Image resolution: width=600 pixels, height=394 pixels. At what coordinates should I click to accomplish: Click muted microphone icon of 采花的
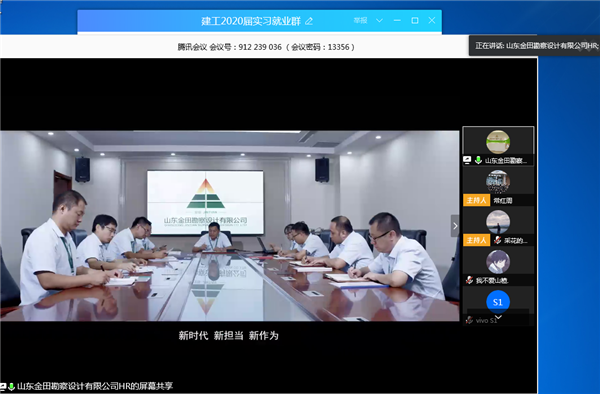(x=497, y=240)
